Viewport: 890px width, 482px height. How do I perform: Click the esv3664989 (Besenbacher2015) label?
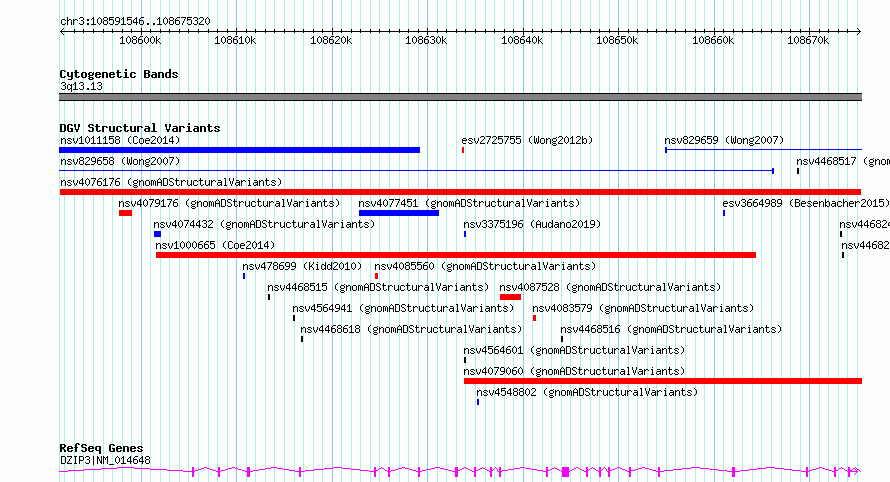click(x=806, y=203)
